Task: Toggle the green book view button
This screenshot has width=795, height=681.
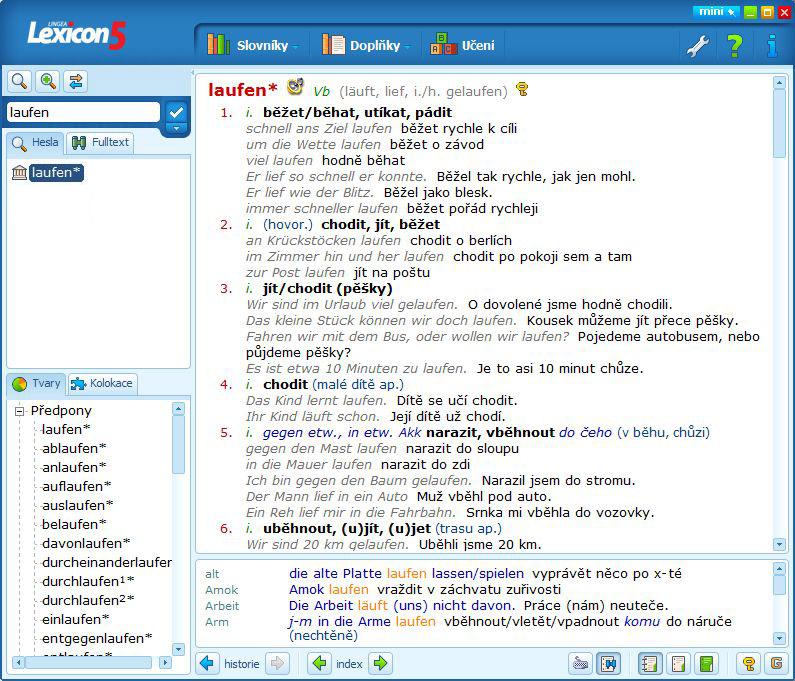Action: 707,663
